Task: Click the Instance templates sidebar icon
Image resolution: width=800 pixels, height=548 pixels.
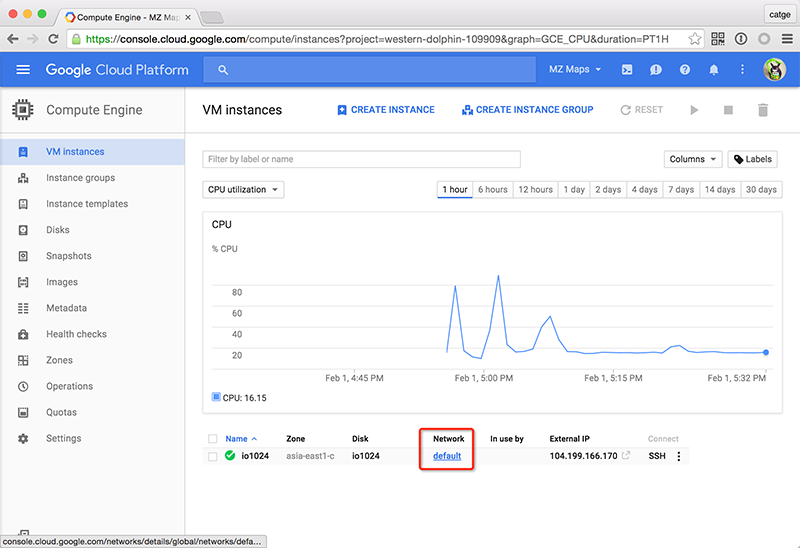Action: 23,204
